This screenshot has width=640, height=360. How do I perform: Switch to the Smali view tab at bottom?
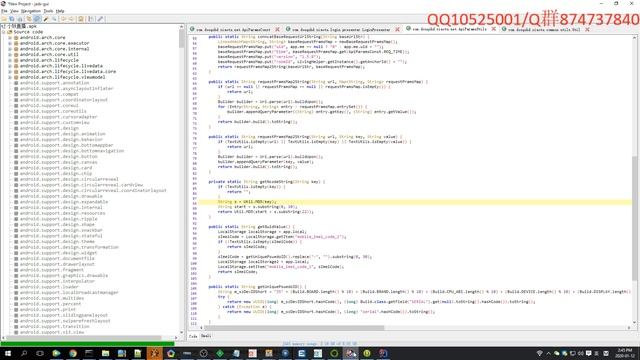tap(206, 336)
